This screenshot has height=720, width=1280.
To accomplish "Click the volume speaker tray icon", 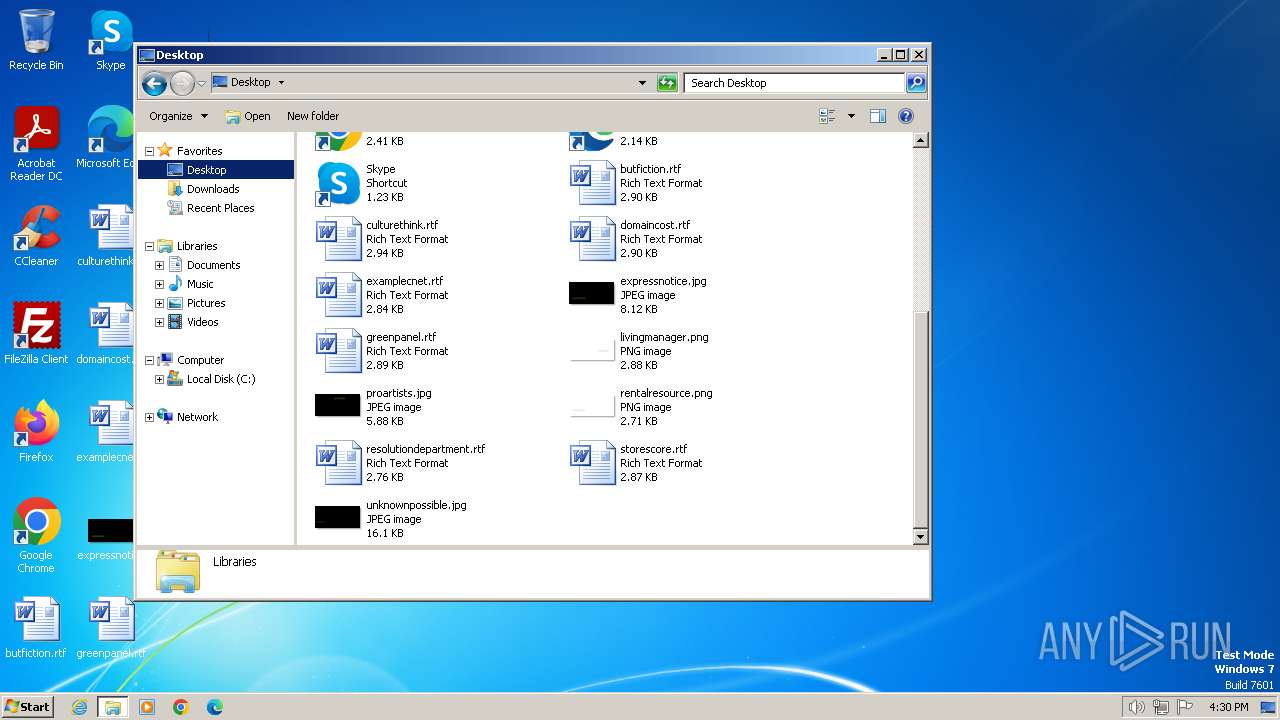I will tap(1136, 707).
